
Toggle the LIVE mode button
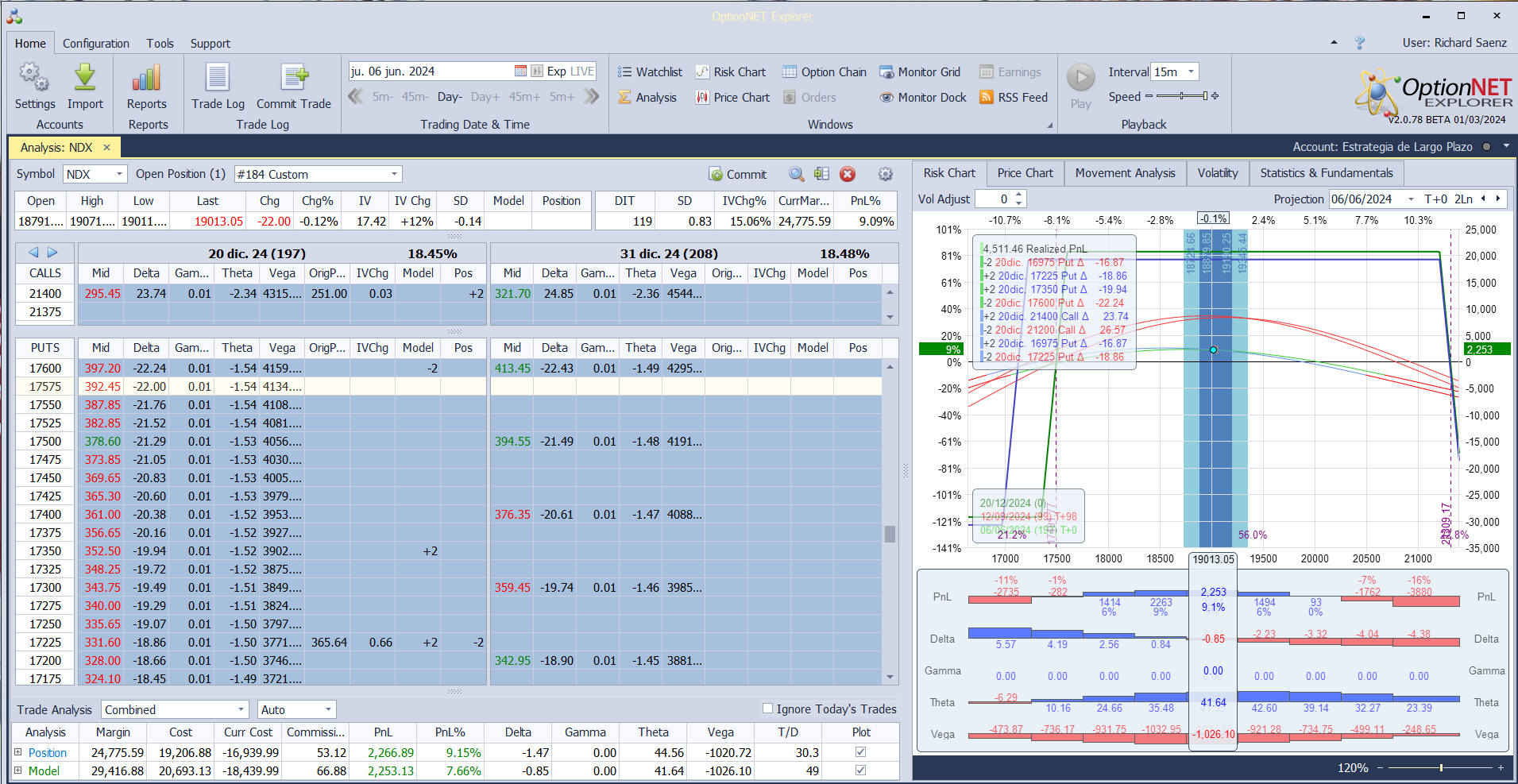point(582,71)
